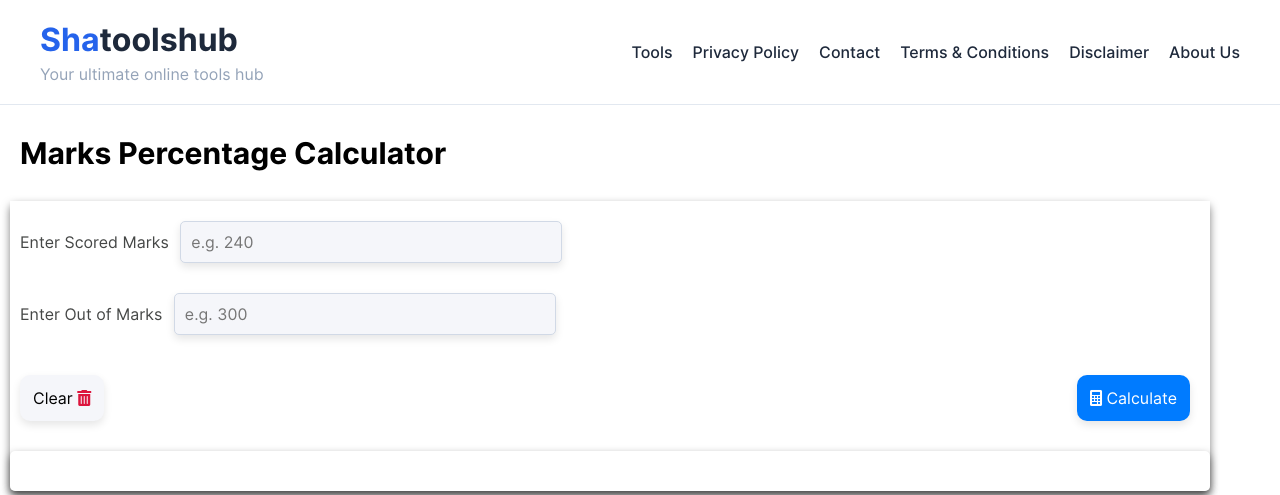Click the red trash icon on the Clear button
1280x495 pixels.
(x=84, y=398)
